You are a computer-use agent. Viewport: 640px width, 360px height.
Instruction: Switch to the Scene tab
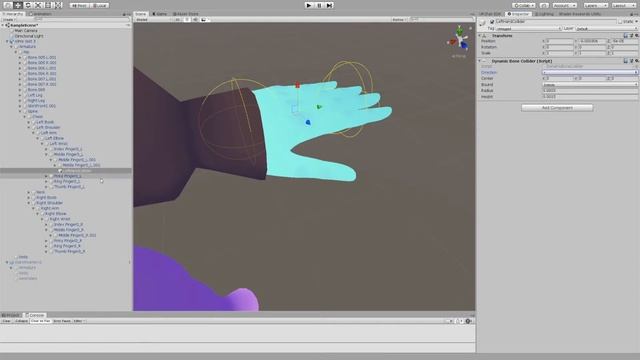coord(141,14)
